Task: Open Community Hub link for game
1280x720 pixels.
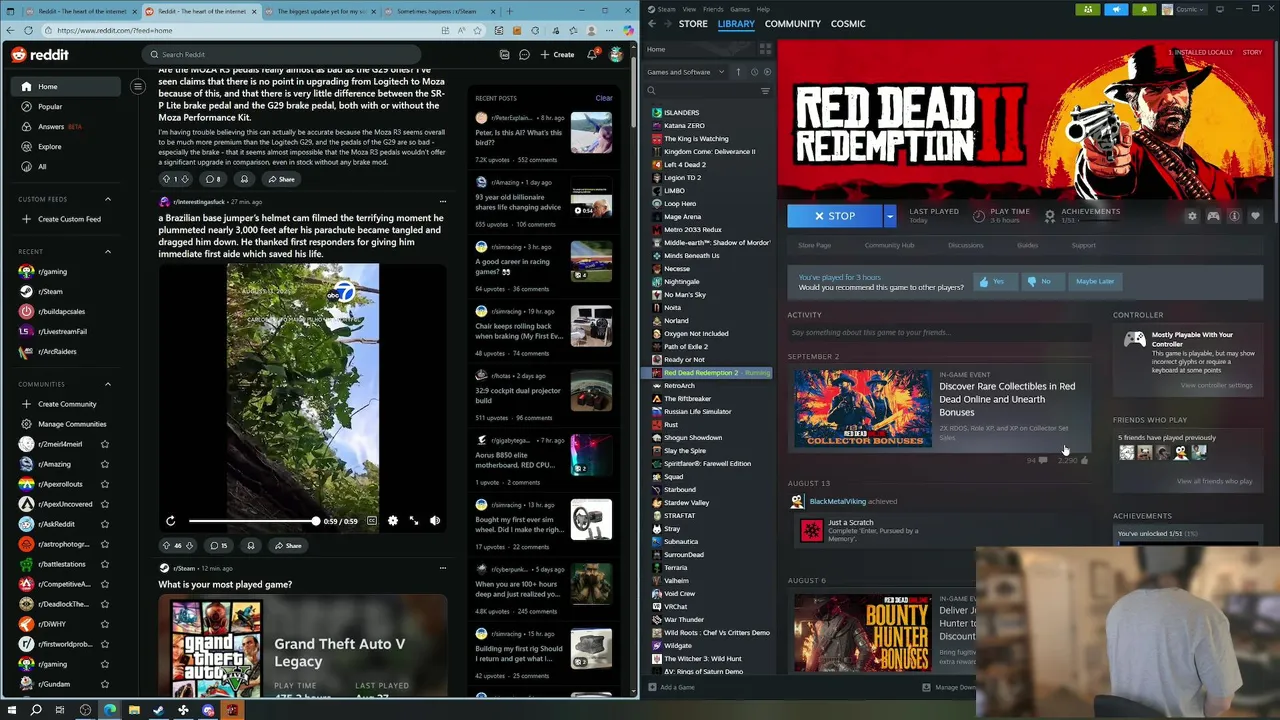Action: pyautogui.click(x=889, y=245)
